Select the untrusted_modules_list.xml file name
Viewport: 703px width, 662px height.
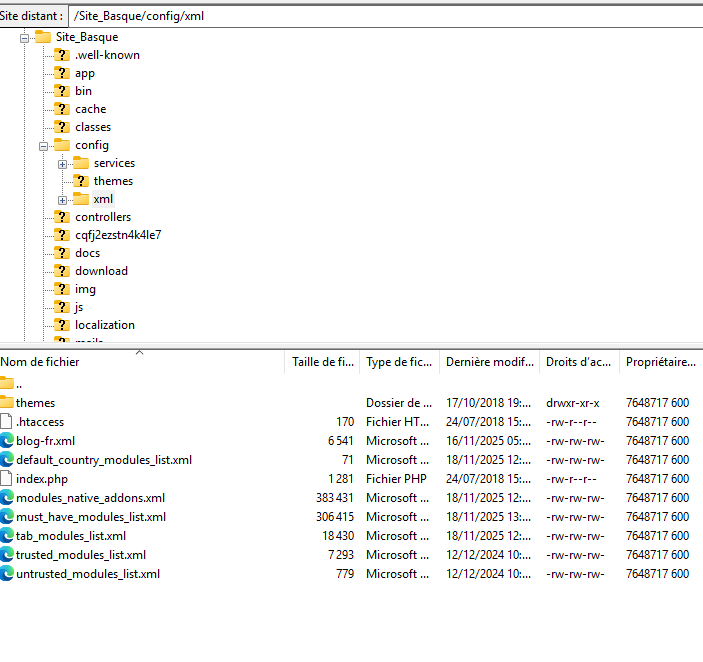(88, 574)
